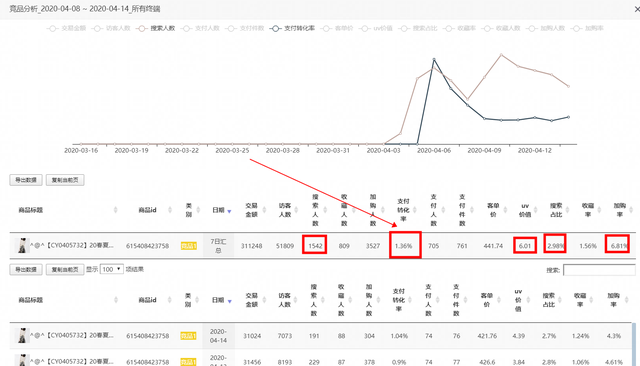Sort daily table by 访客人数 arrows
The height and width of the screenshot is (366, 640).
pos(296,300)
